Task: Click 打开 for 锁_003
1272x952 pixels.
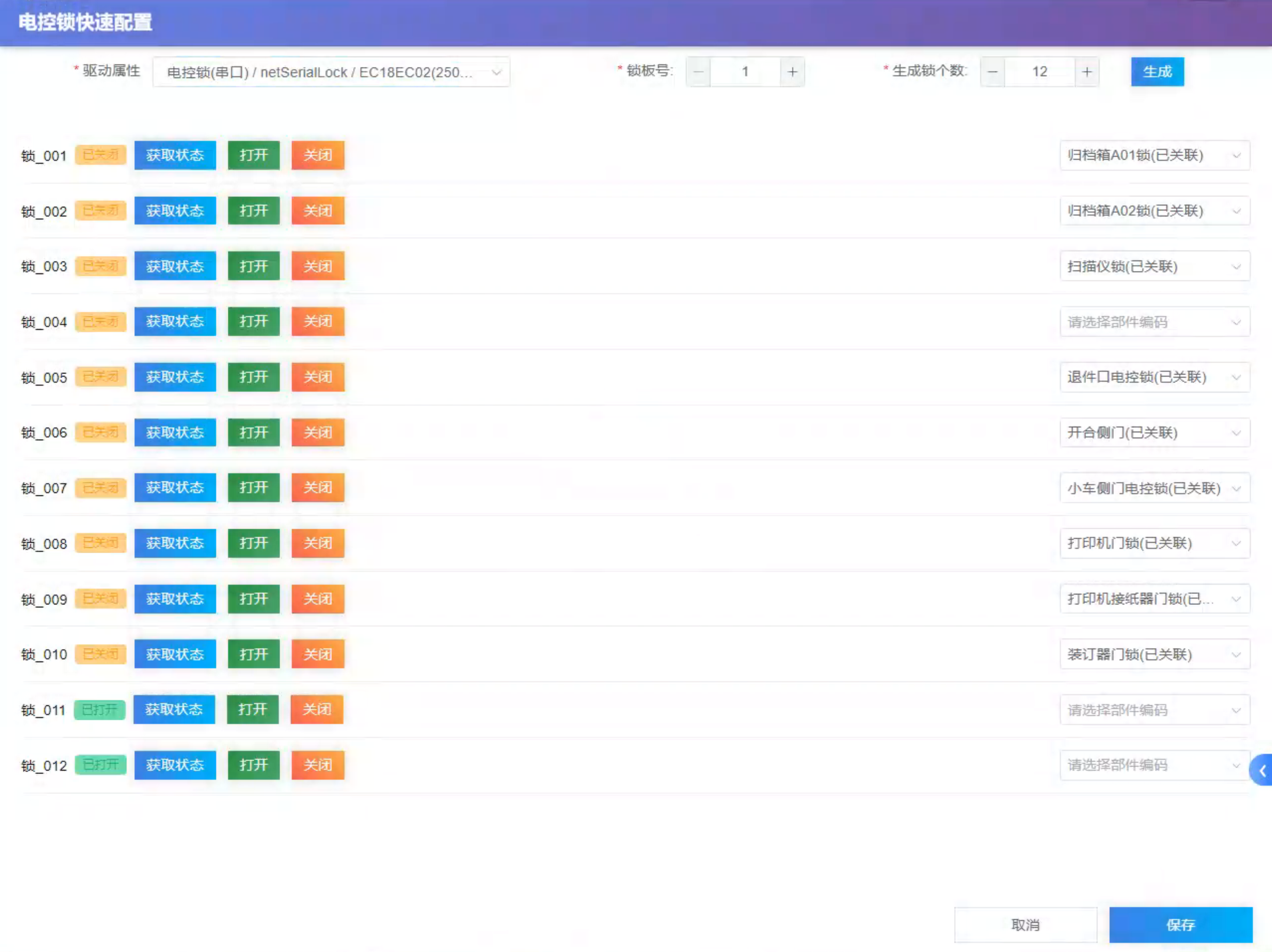Action: (x=254, y=266)
